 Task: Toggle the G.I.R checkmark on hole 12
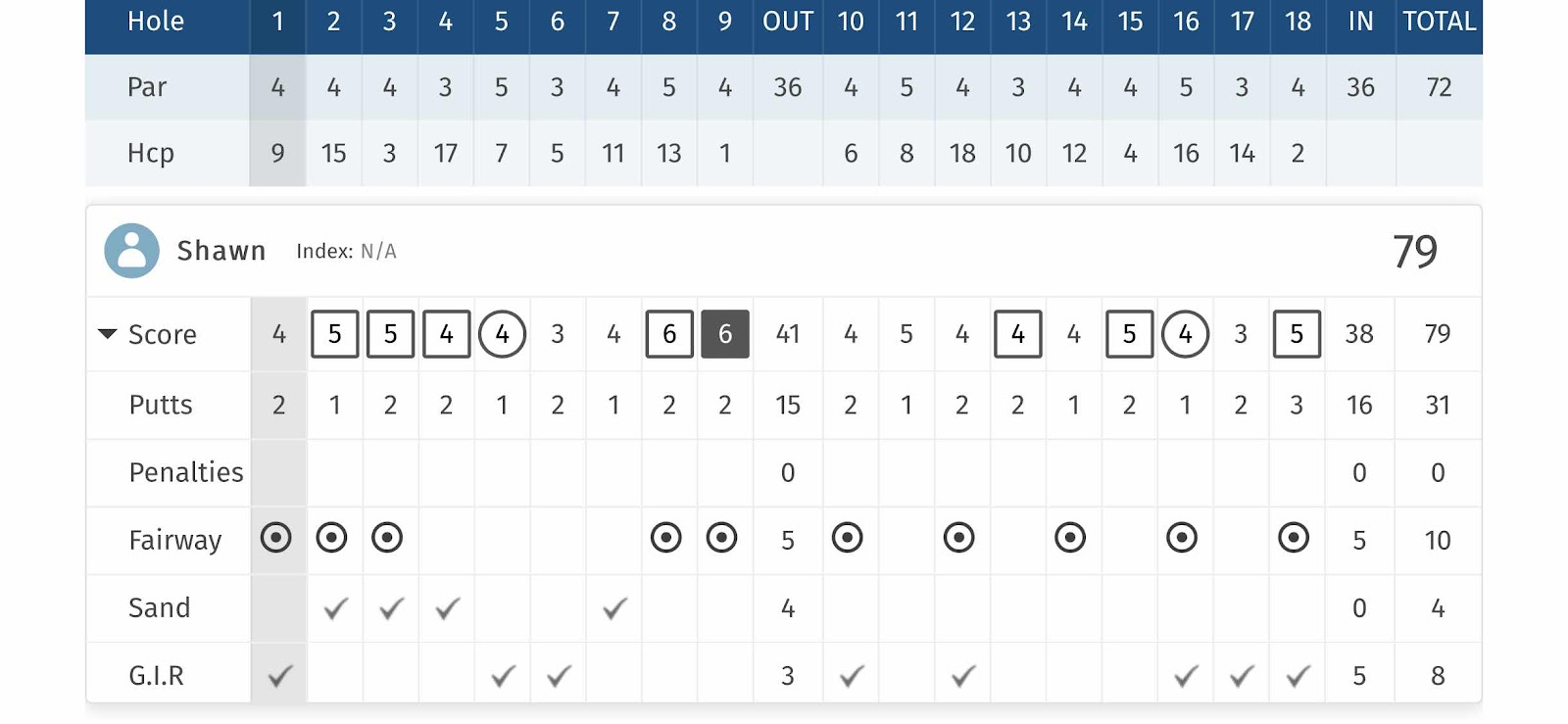click(963, 675)
